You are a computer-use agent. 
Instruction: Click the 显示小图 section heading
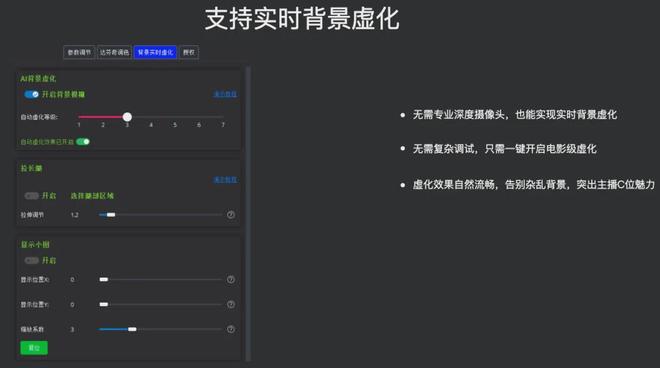coord(35,245)
